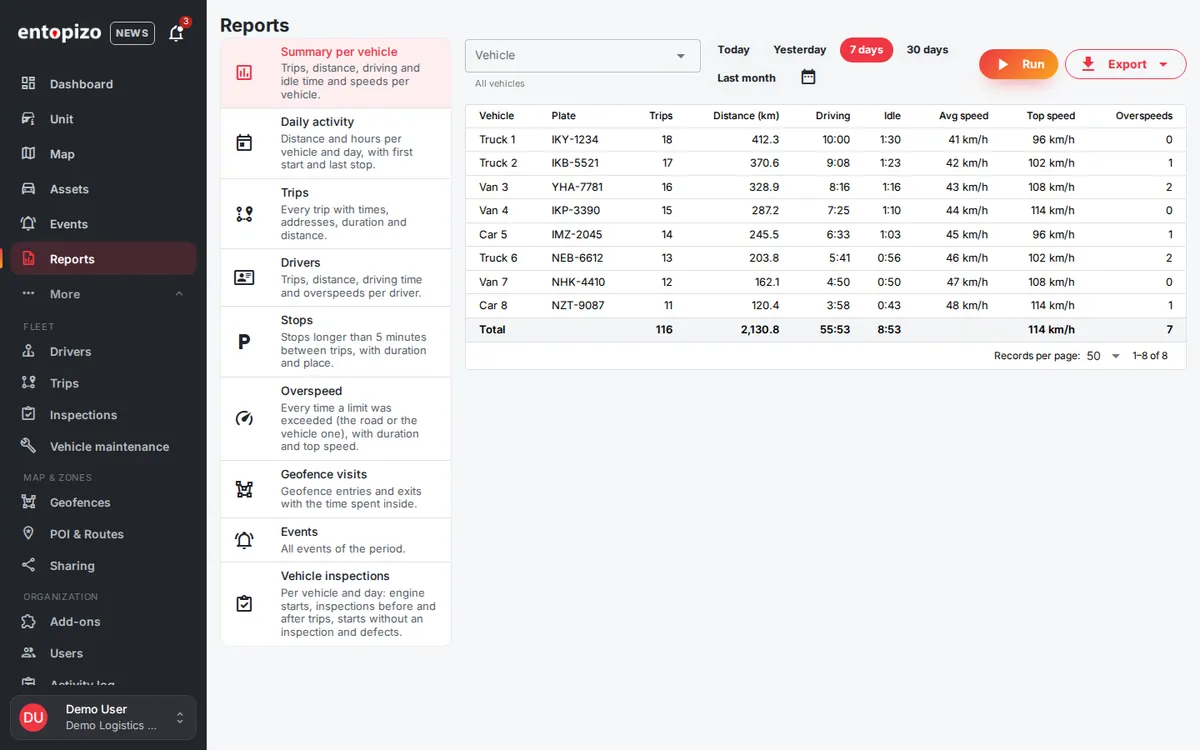
Task: Open Assets using the car icon
Action: 29,189
